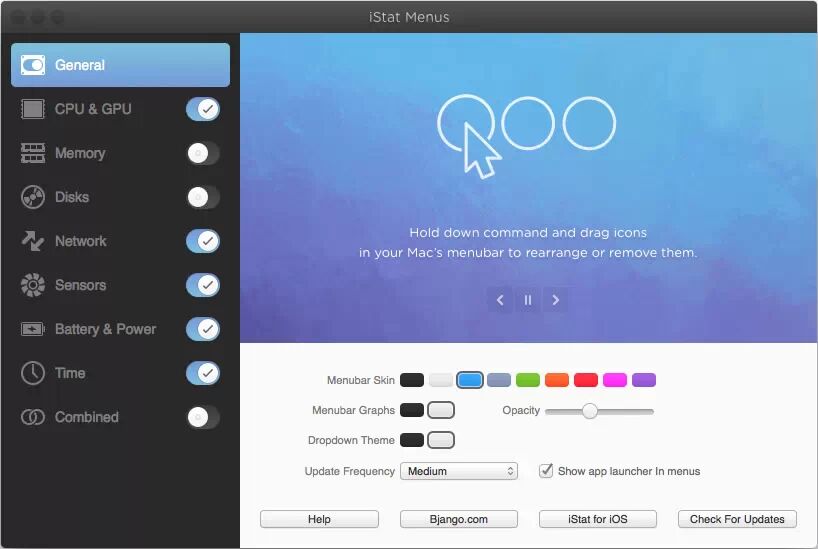This screenshot has width=818, height=549.
Task: Choose the bright blue Menubar Skin swatch
Action: click(x=470, y=380)
